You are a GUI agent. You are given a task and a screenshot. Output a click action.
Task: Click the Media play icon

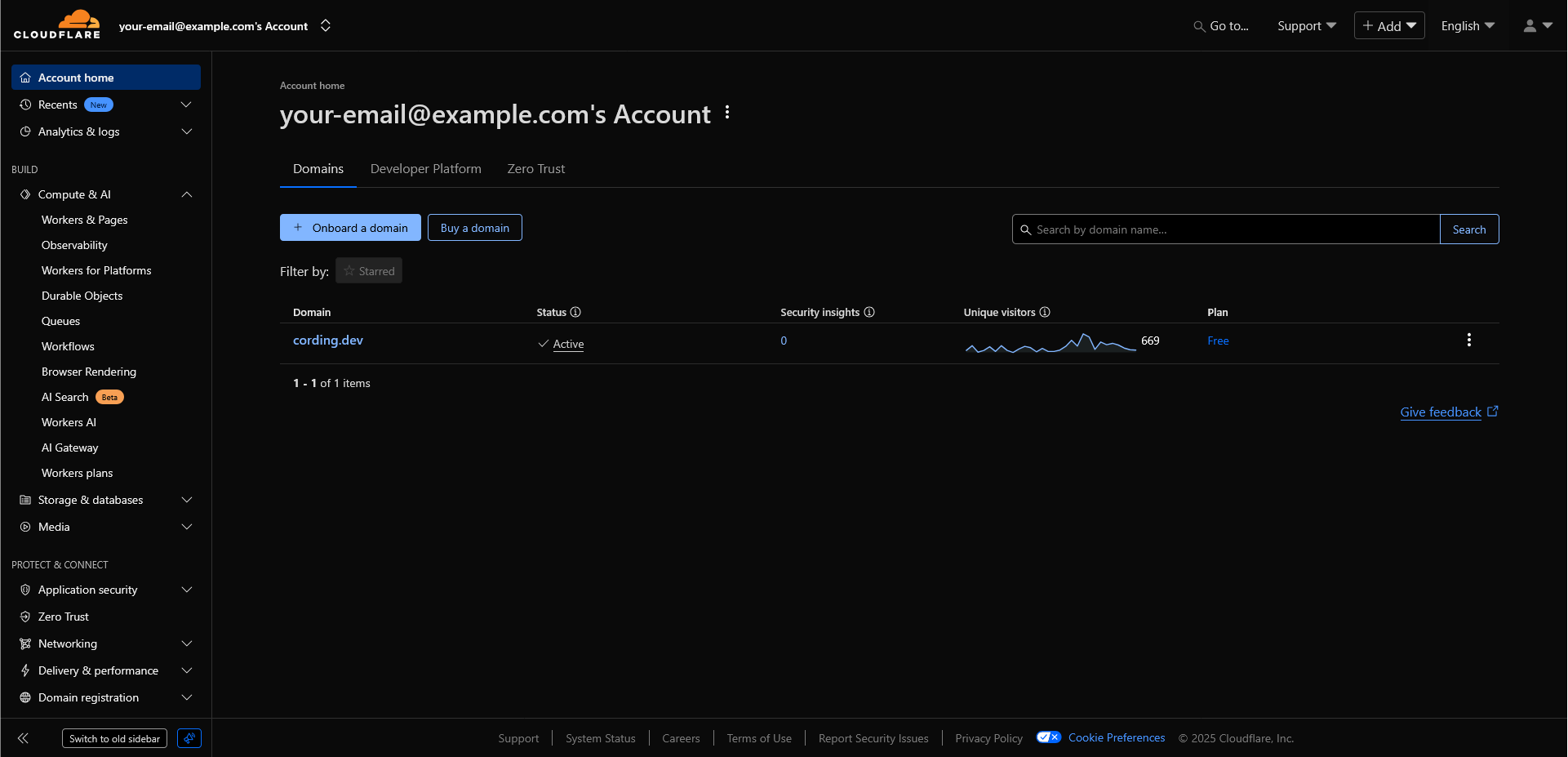[25, 527]
